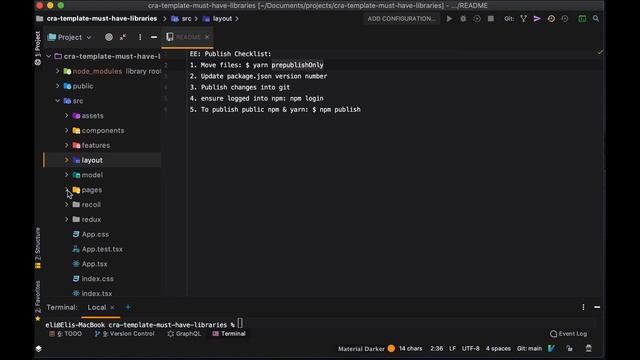Close the Local terminal tab
This screenshot has width=640, height=360.
[112, 307]
